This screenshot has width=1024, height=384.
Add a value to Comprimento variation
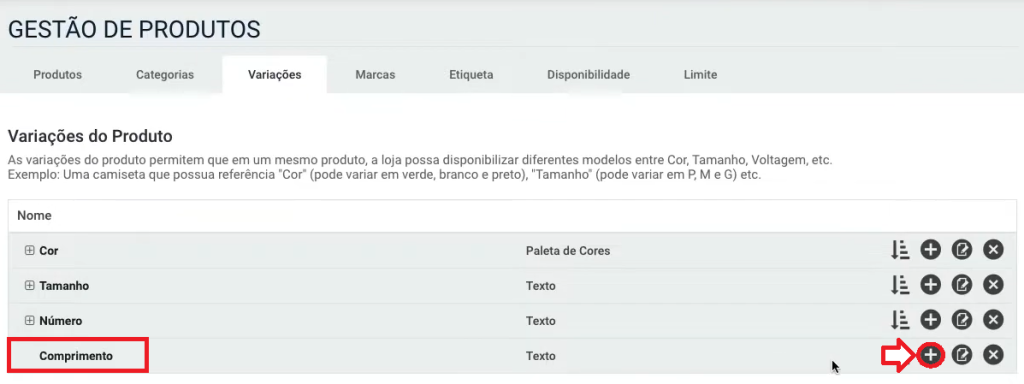coord(931,355)
